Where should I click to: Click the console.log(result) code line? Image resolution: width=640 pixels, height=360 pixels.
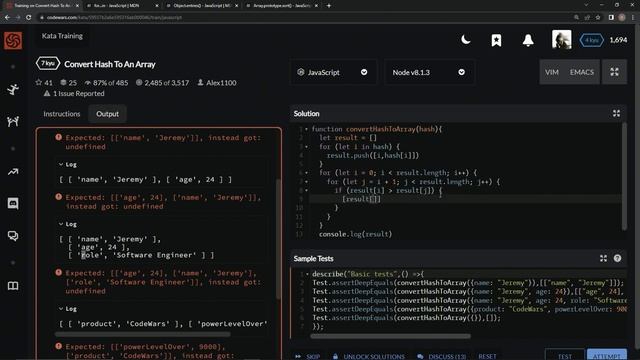355,234
